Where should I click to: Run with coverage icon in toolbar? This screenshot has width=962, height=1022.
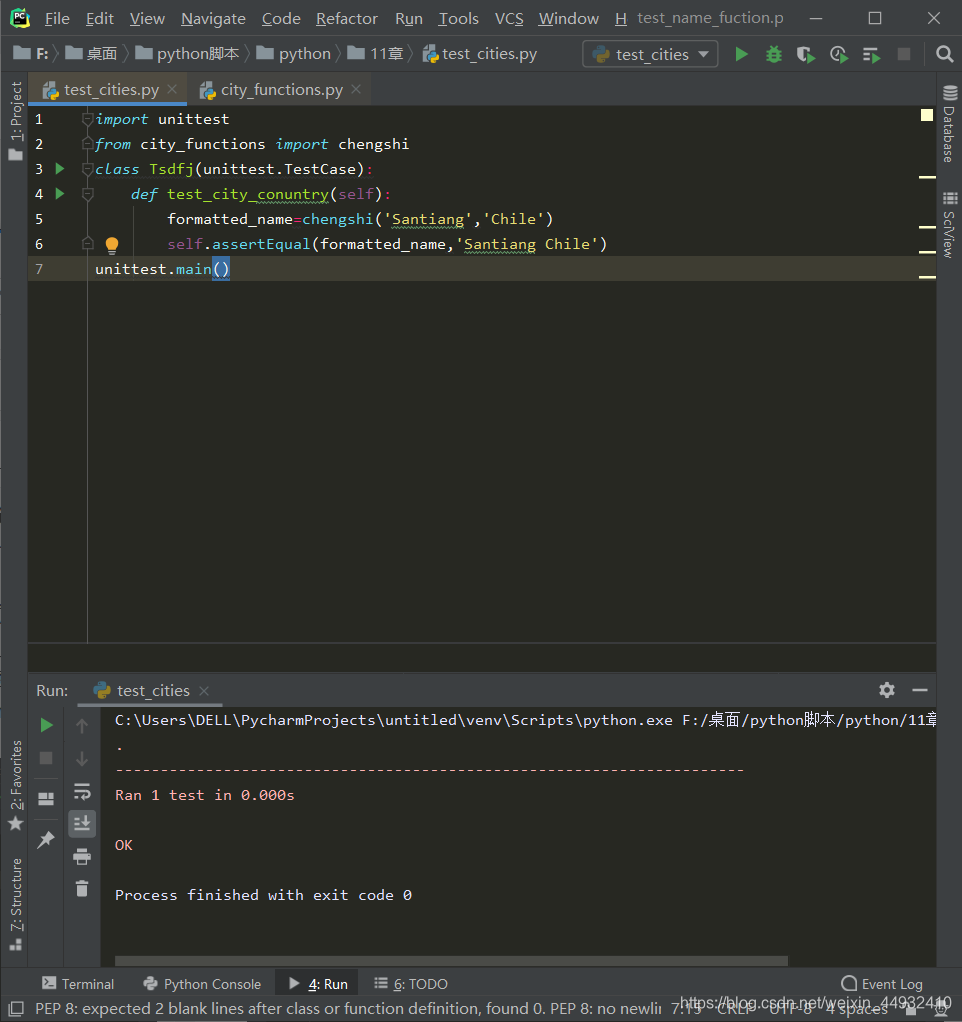[x=806, y=55]
